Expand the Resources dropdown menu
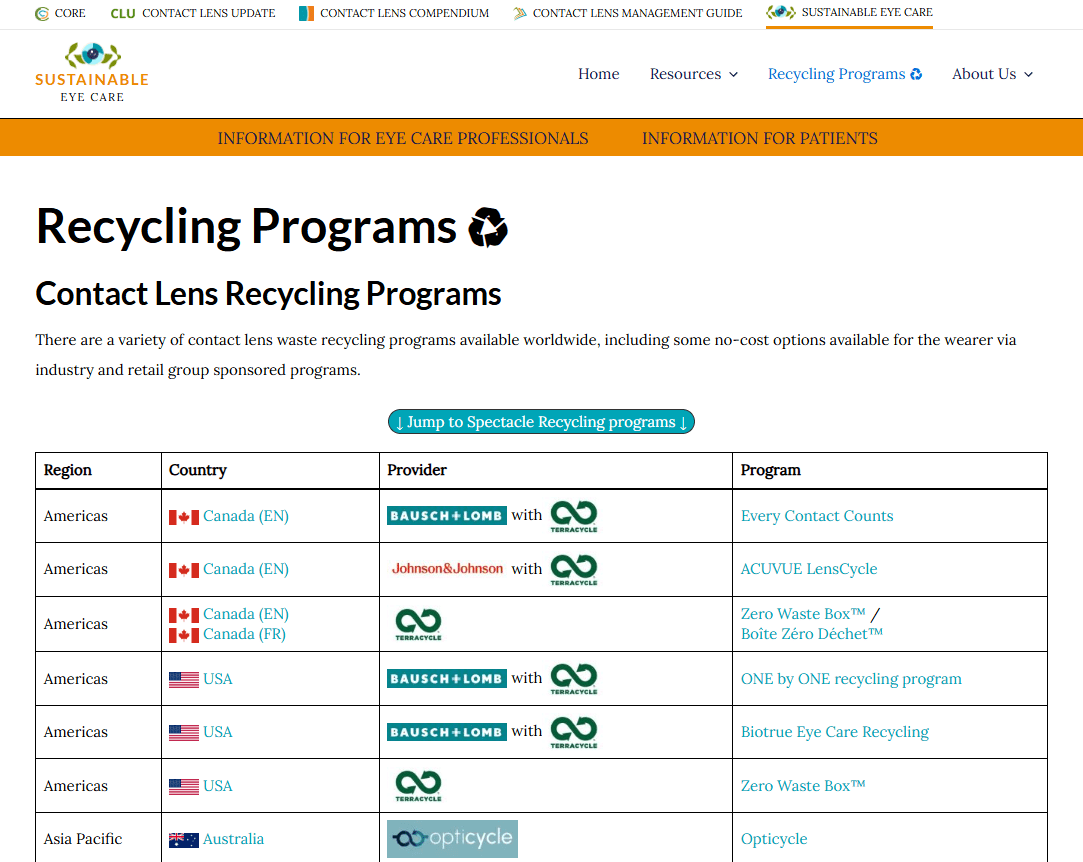Viewport: 1083px width, 862px height. point(693,74)
